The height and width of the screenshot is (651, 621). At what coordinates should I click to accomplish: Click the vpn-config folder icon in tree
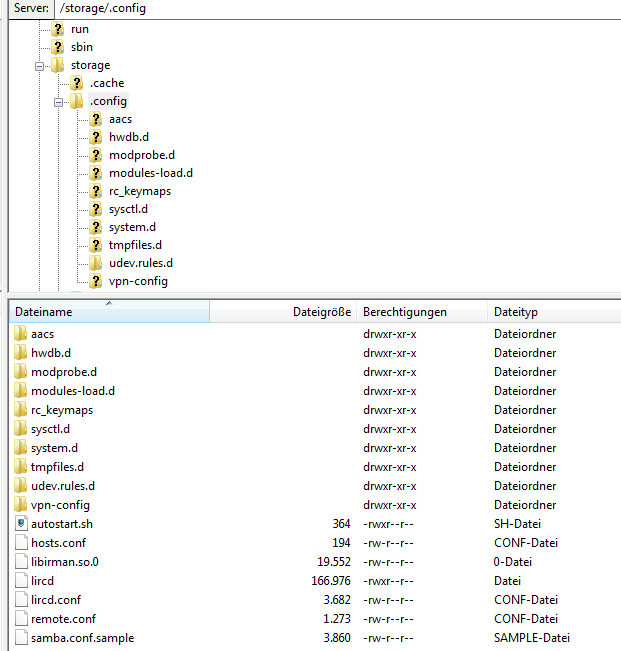point(96,281)
